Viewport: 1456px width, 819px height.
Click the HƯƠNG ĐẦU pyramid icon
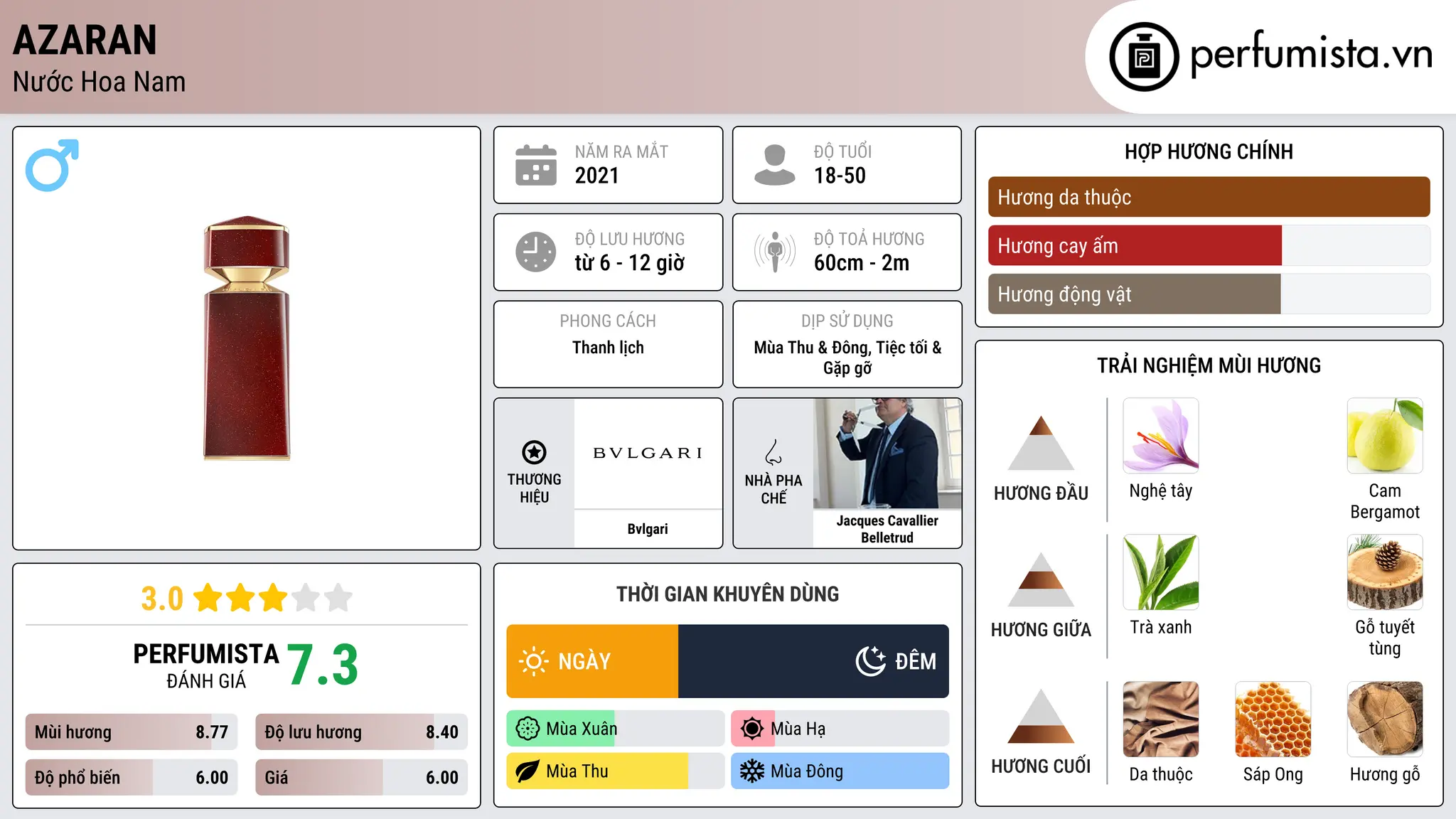point(1041,443)
